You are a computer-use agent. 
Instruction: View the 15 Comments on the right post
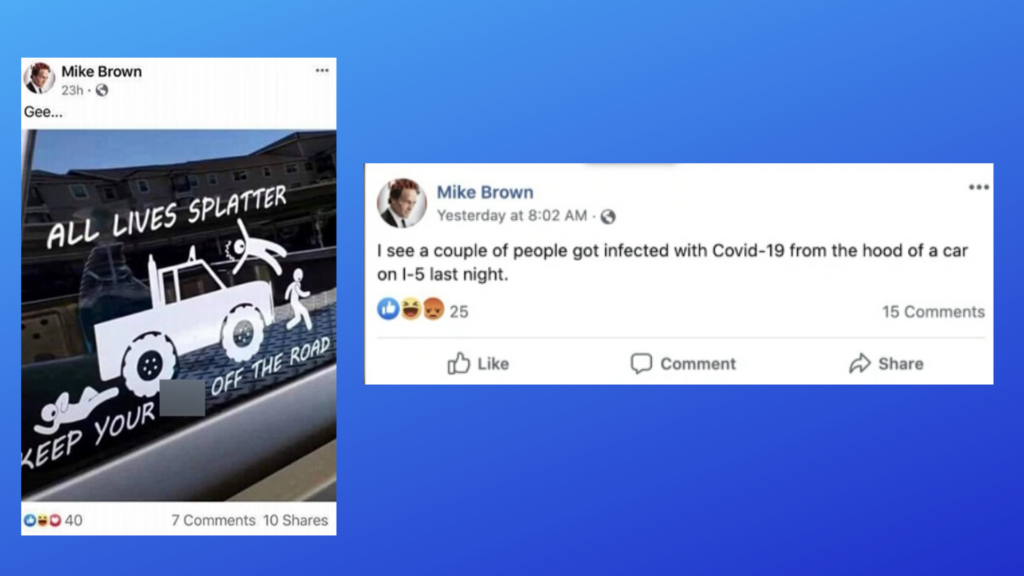pos(933,312)
